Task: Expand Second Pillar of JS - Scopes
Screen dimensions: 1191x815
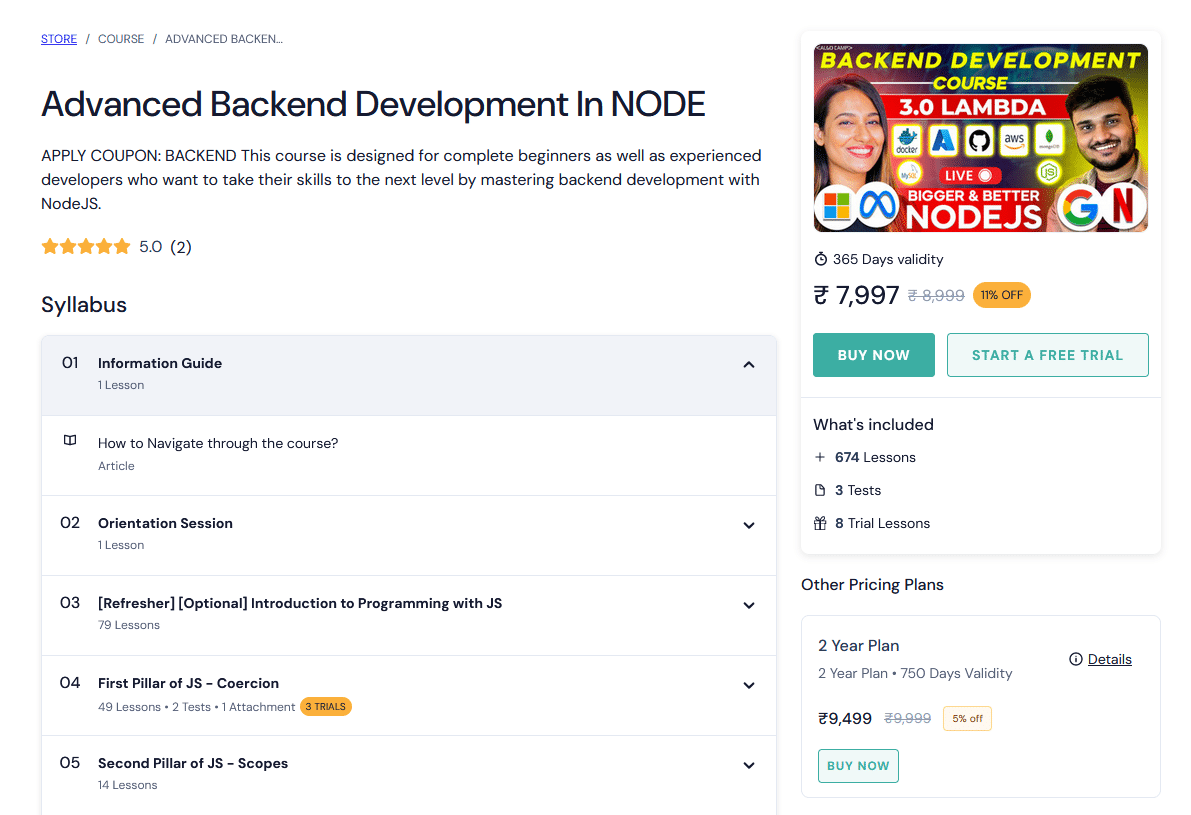Action: [x=748, y=765]
